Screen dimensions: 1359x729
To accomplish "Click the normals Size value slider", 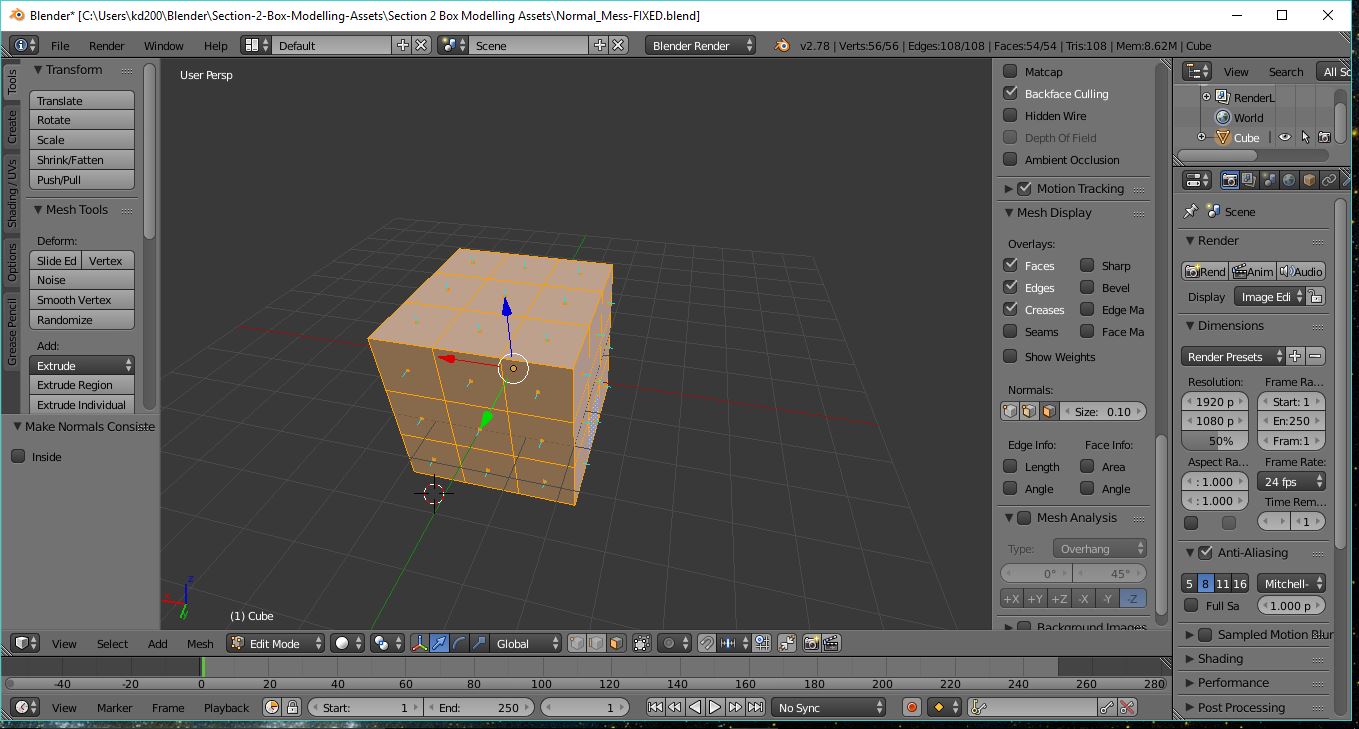I will pyautogui.click(x=1103, y=411).
